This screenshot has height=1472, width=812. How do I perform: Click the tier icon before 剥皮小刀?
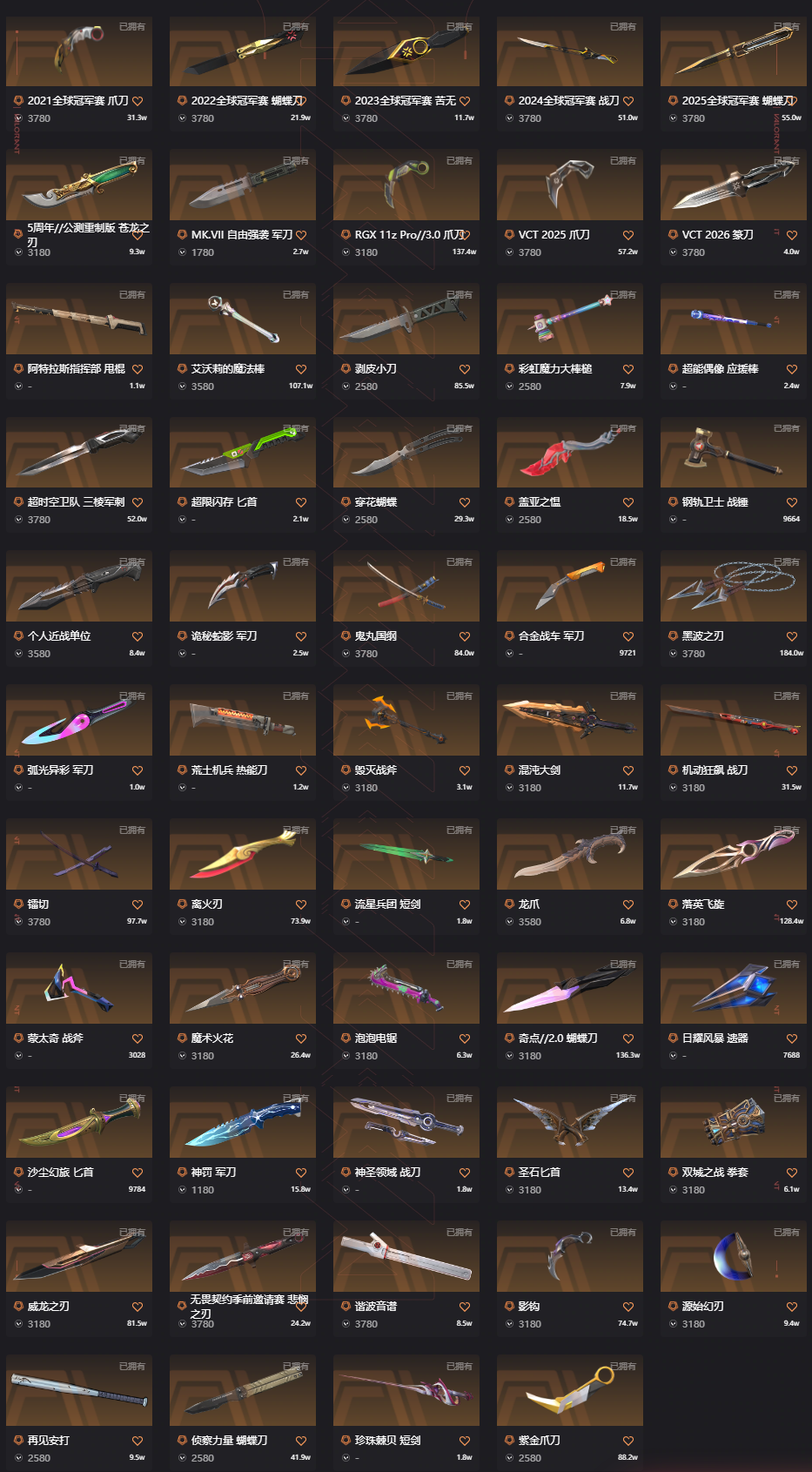point(346,369)
